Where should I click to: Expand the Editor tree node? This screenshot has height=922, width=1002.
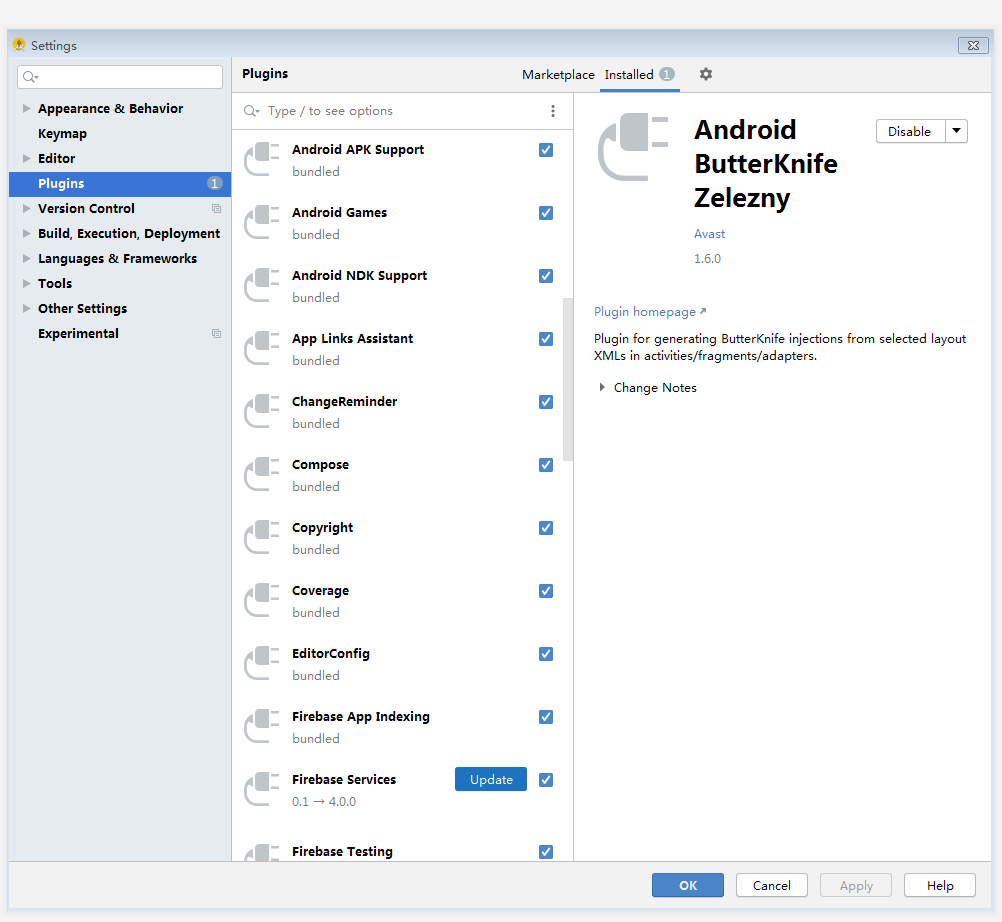(x=26, y=158)
